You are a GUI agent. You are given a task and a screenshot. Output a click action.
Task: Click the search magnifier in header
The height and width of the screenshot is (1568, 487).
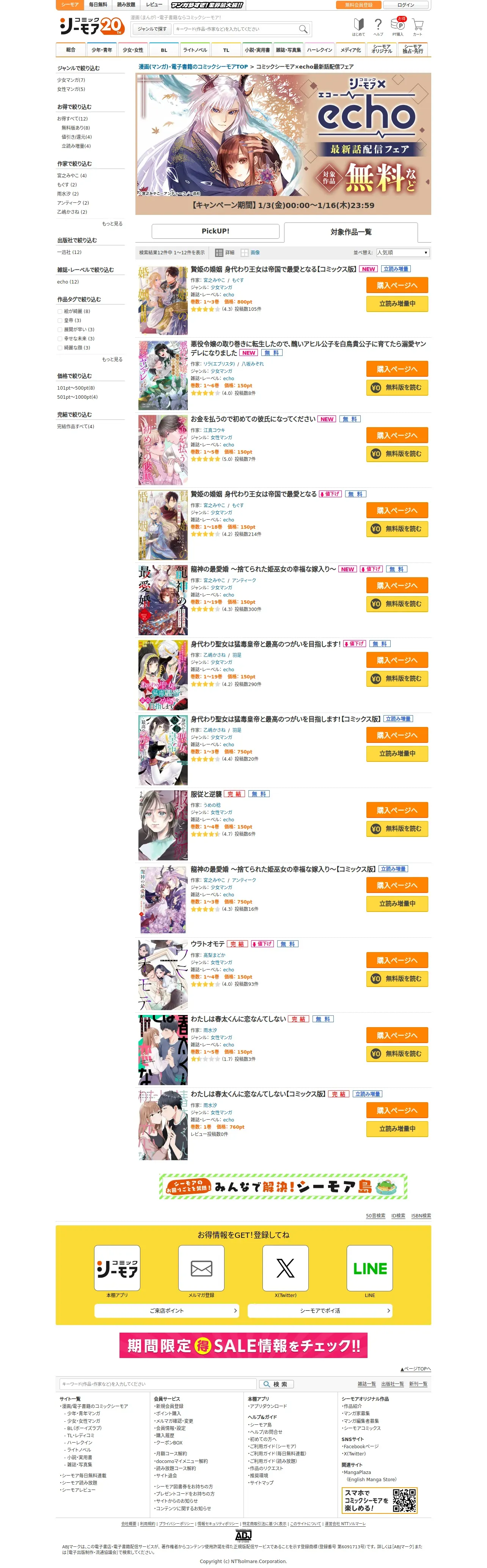point(303,29)
